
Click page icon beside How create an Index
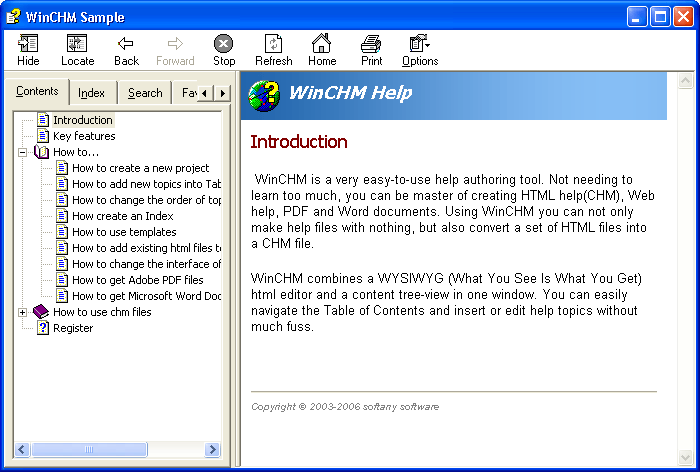tap(62, 216)
